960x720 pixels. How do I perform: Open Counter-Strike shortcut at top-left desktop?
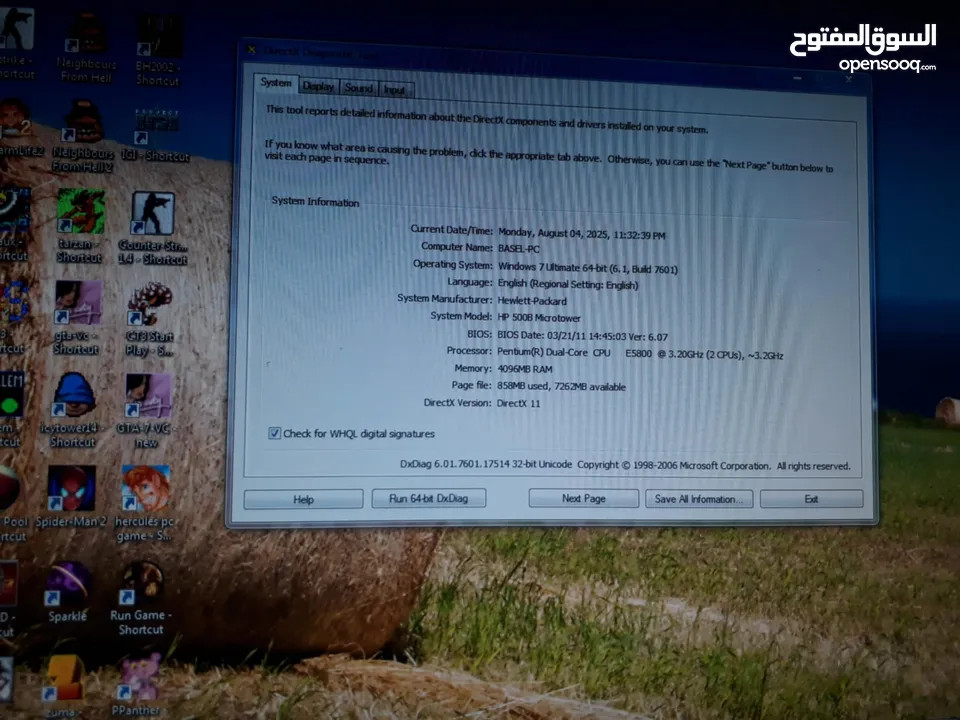[16, 43]
